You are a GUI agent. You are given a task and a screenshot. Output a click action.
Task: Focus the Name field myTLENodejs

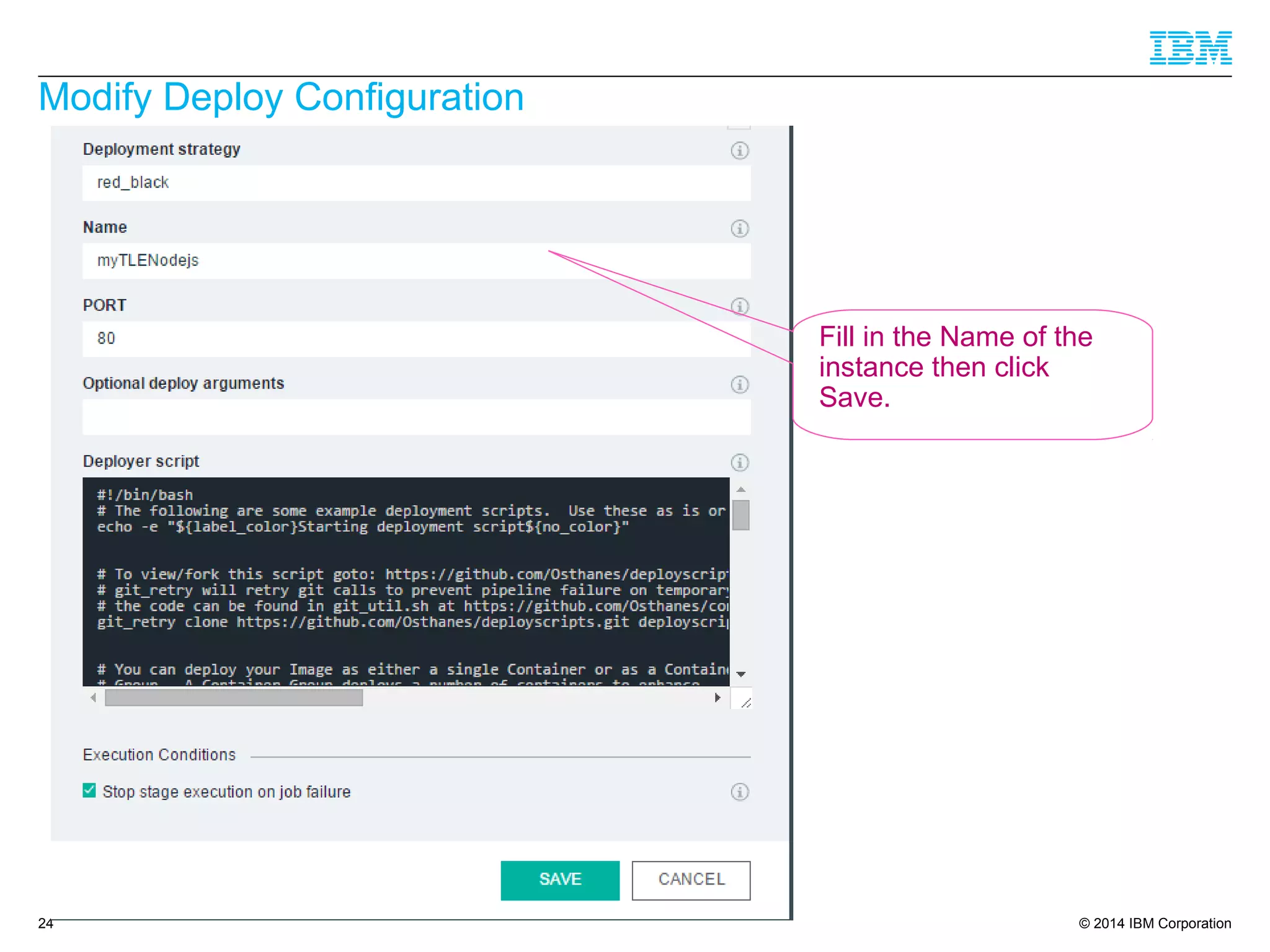pos(416,261)
